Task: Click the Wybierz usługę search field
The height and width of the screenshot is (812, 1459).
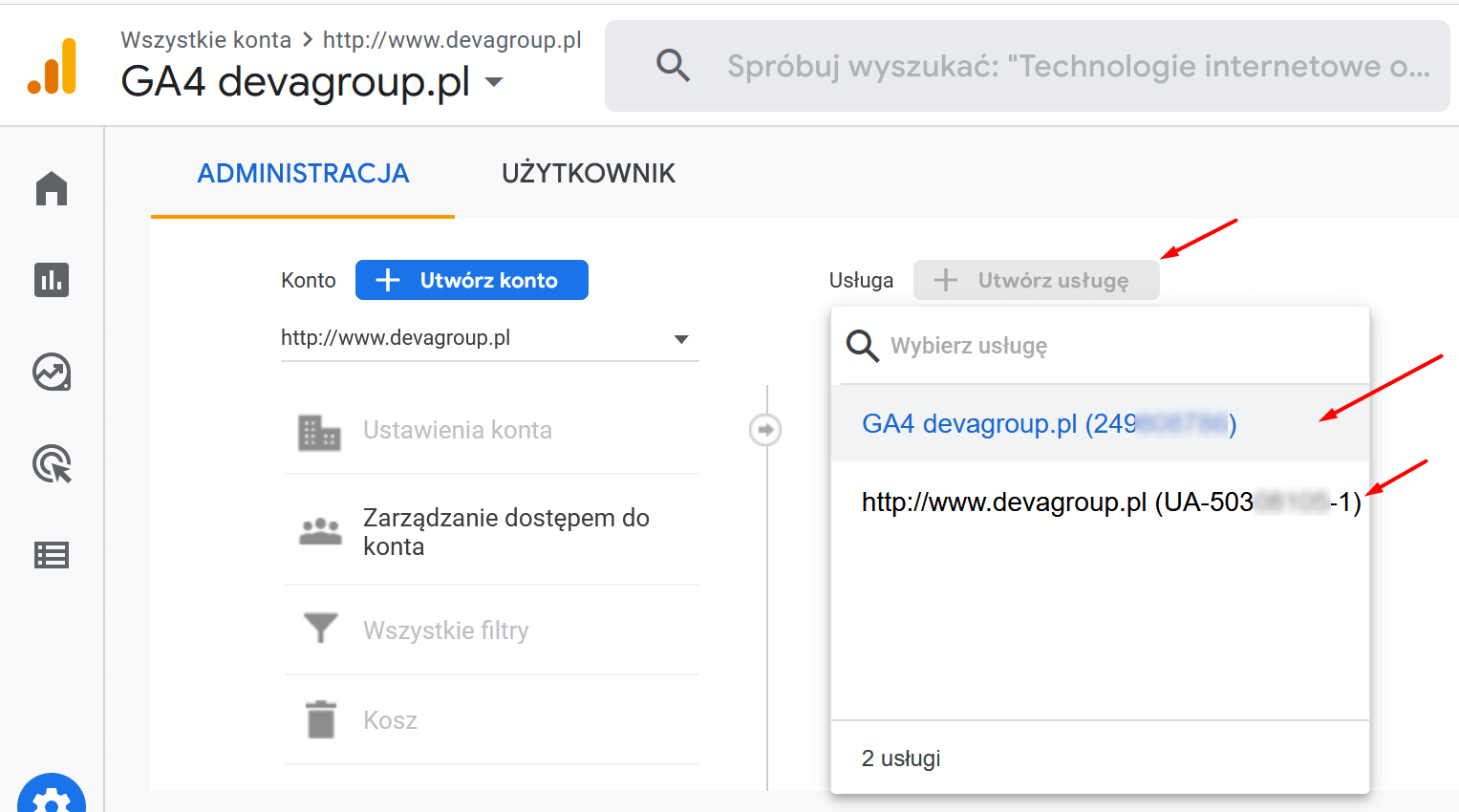Action: 1100,346
